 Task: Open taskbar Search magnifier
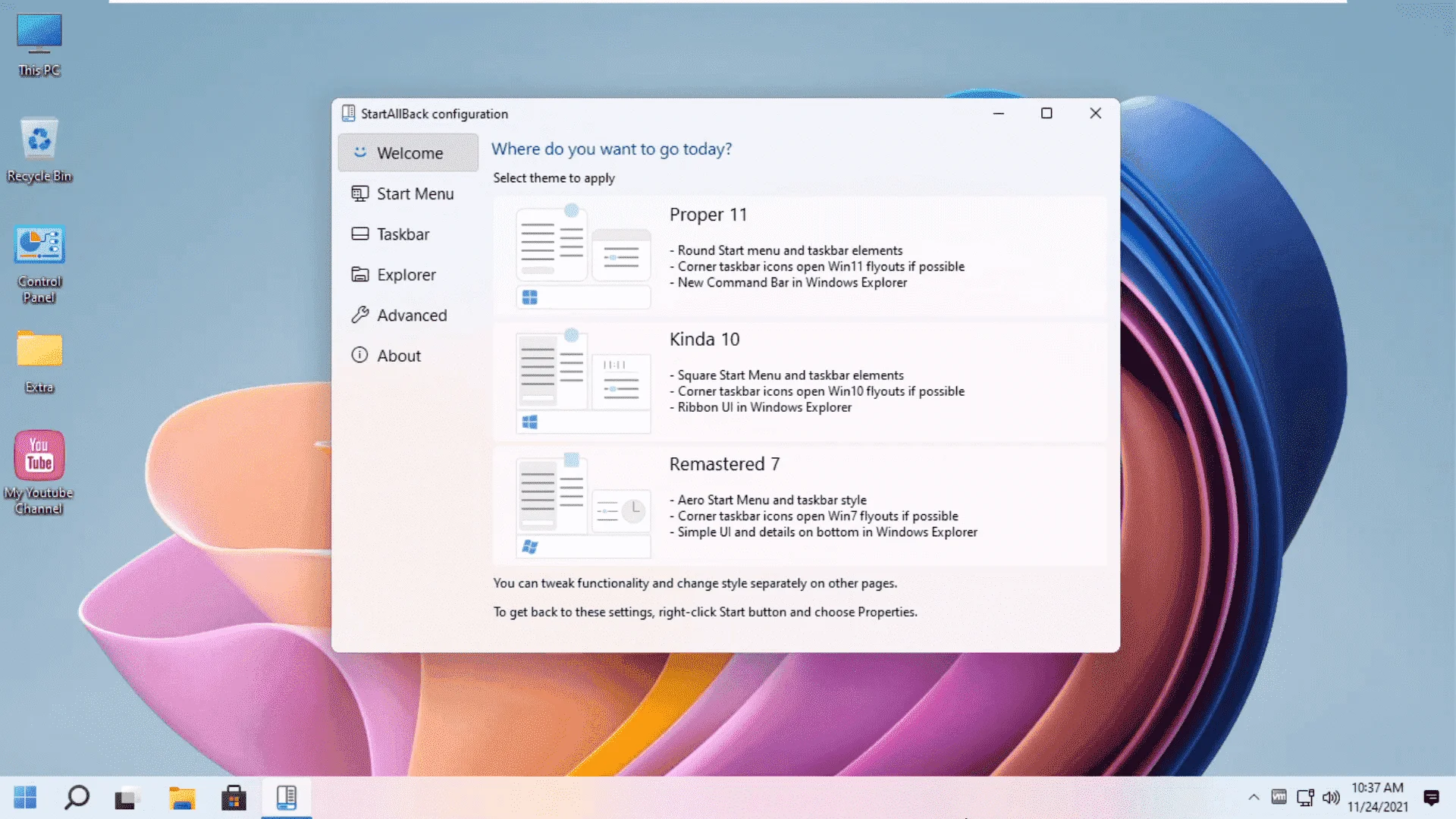(x=77, y=797)
